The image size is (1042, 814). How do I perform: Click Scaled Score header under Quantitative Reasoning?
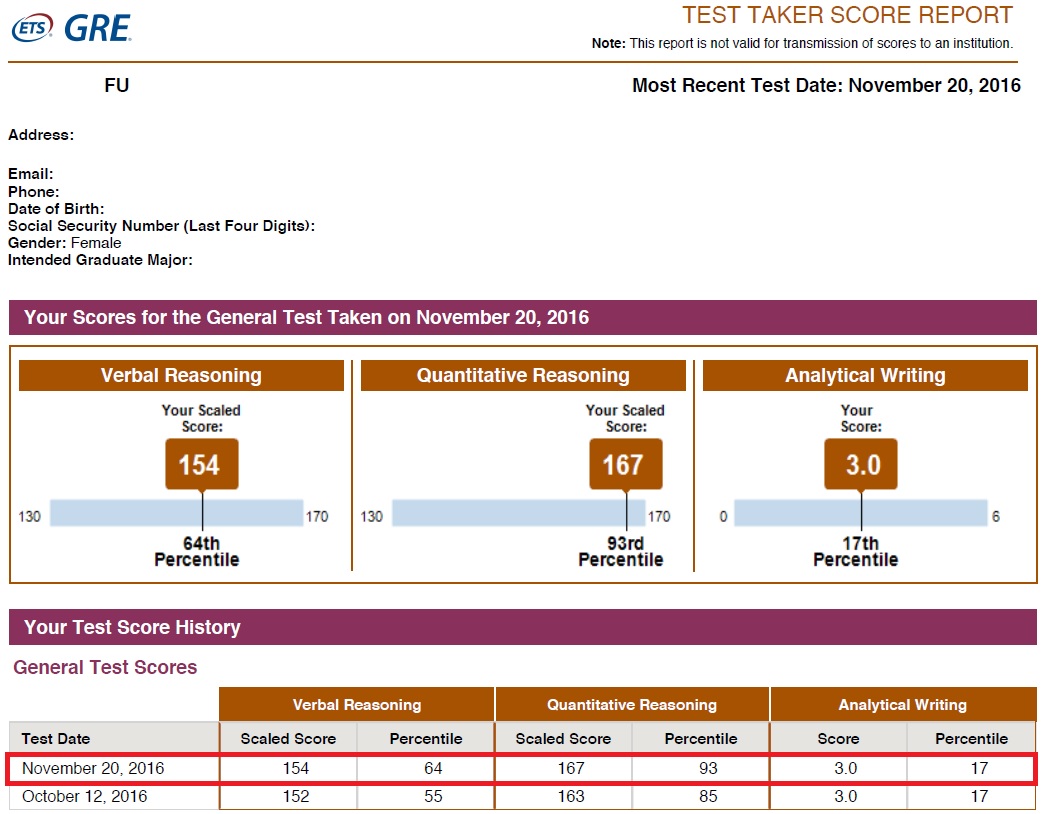(x=564, y=739)
